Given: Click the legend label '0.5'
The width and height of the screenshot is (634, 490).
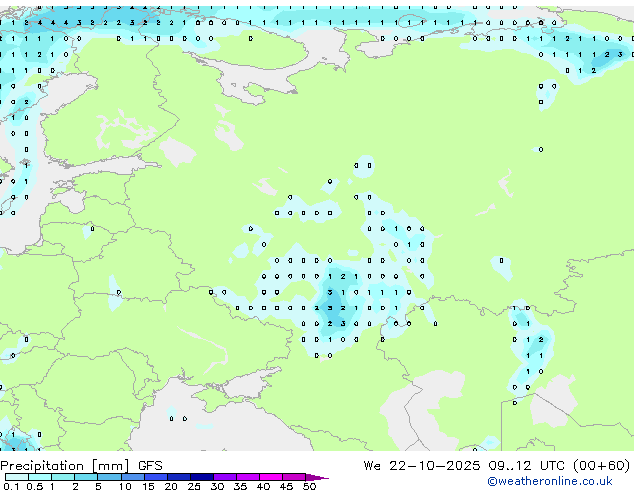Looking at the screenshot, I should point(35,486).
